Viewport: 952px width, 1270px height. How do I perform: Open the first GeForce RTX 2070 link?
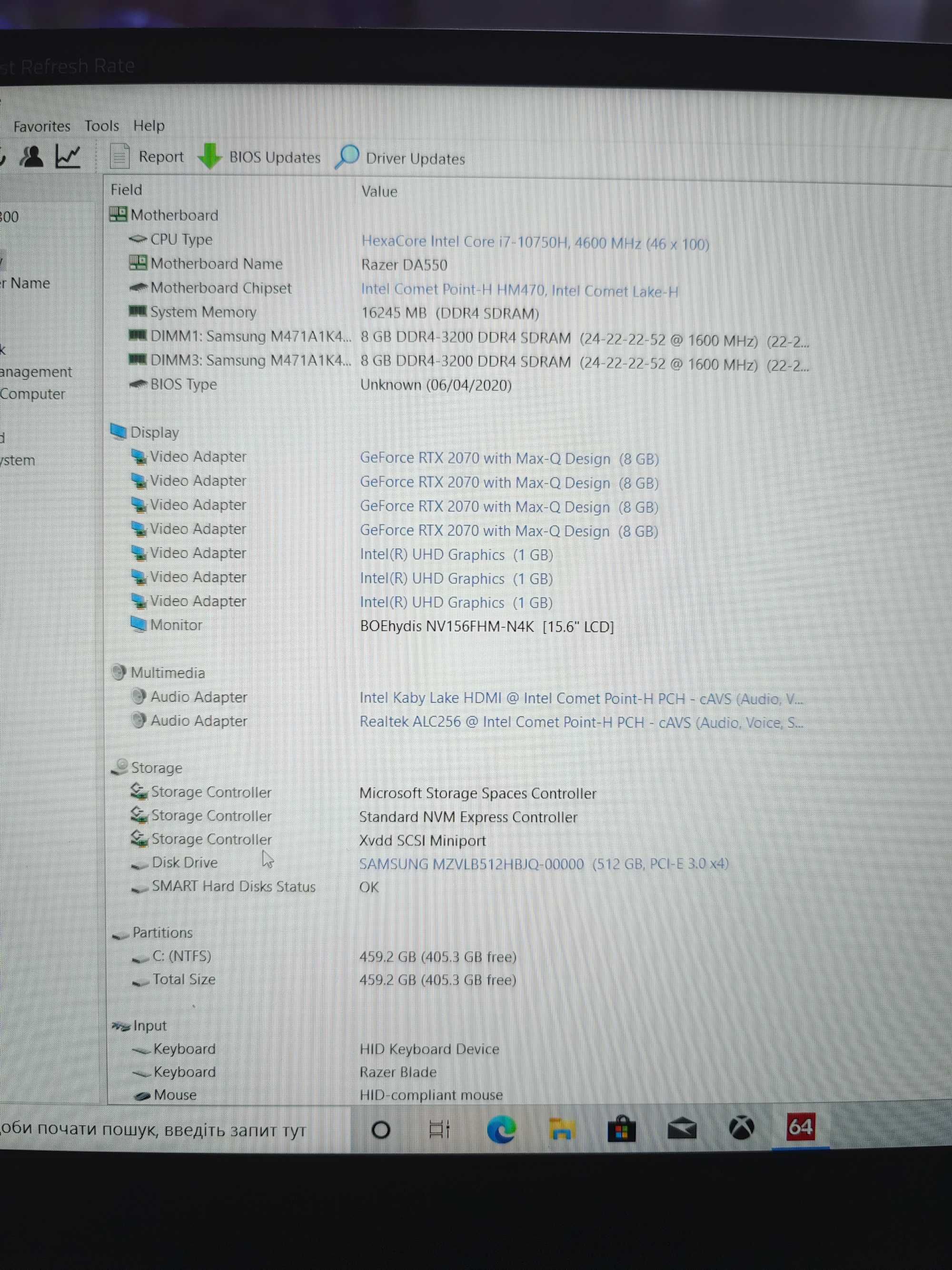pyautogui.click(x=509, y=459)
